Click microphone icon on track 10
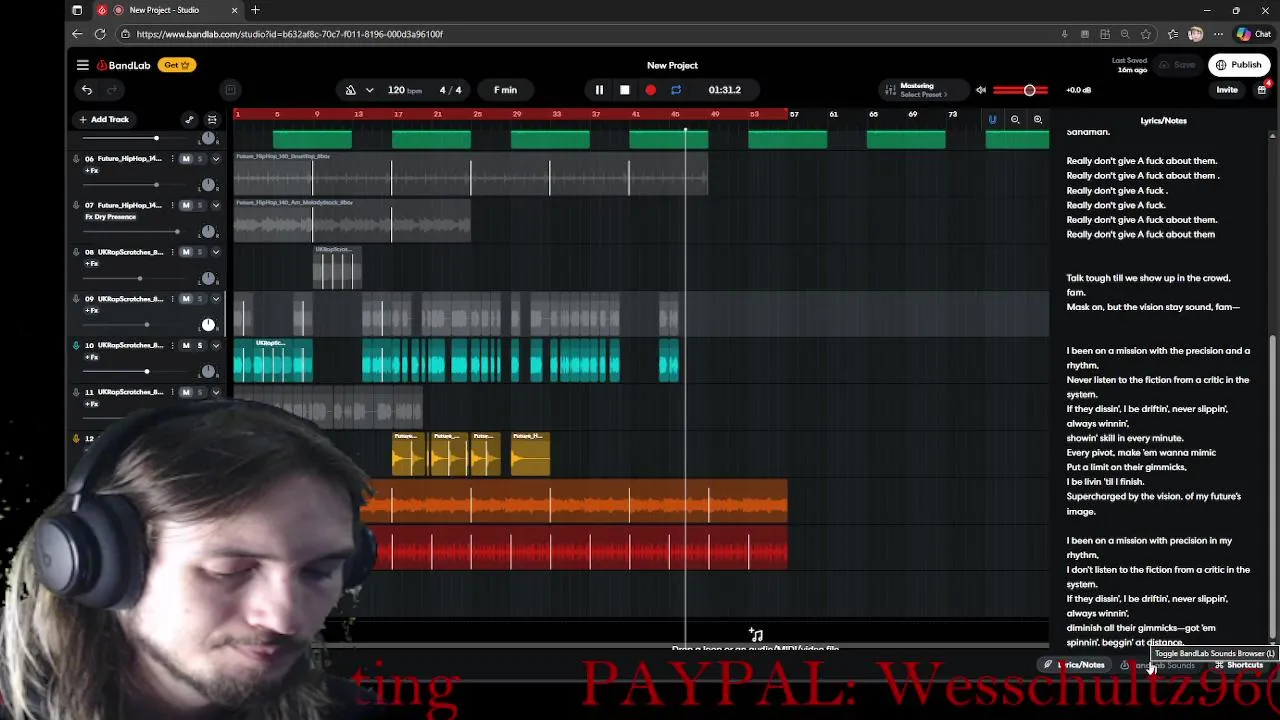 pos(76,345)
